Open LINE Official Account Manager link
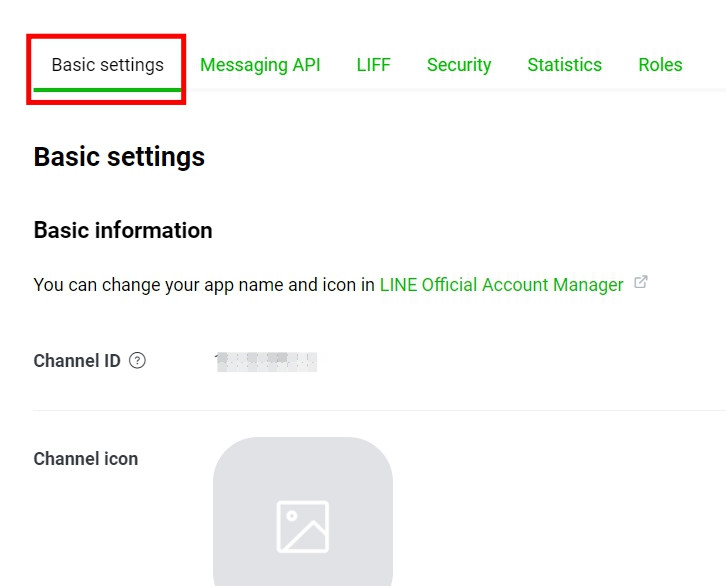 coord(501,285)
